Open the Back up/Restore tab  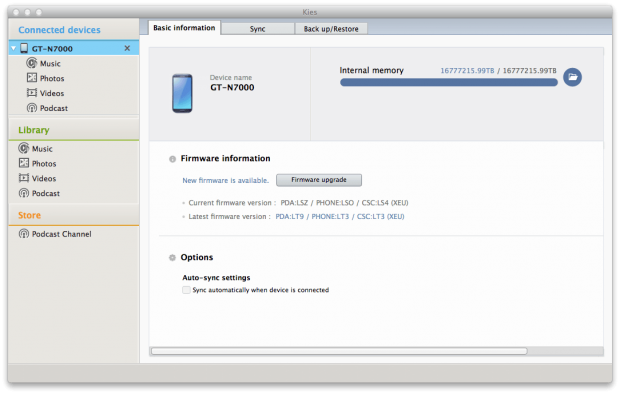[331, 29]
